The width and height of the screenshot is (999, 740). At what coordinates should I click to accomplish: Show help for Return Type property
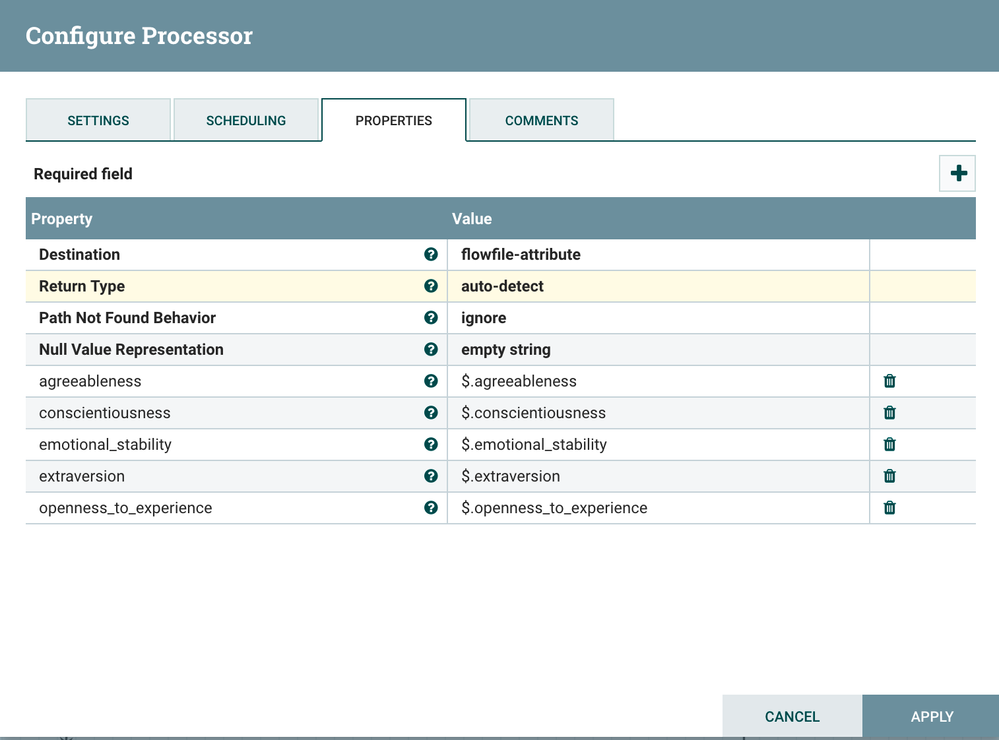tap(431, 286)
